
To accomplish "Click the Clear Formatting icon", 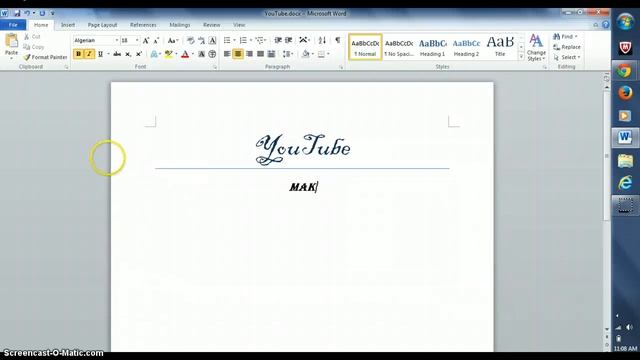I will pos(190,40).
